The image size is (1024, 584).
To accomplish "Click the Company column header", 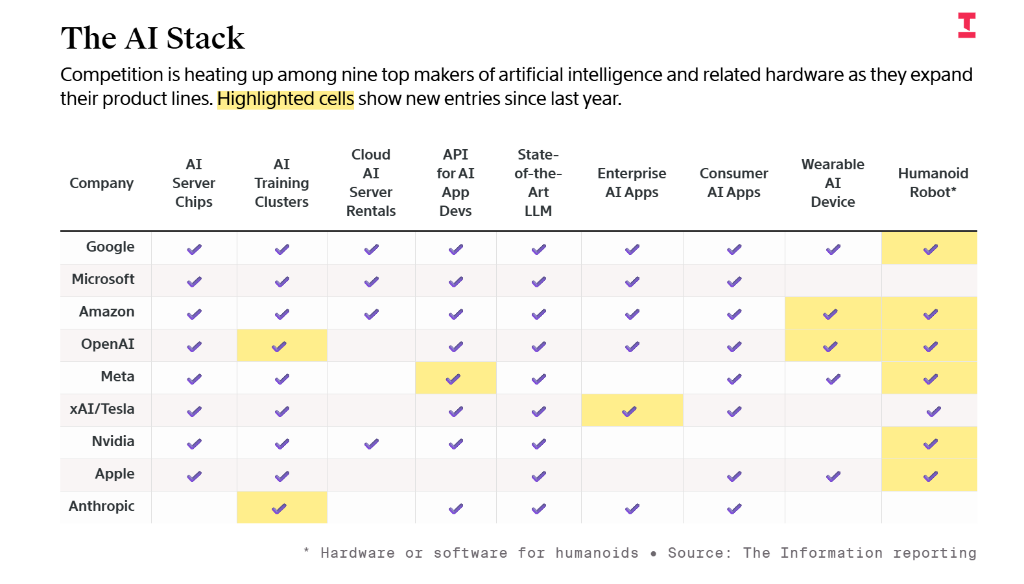I will click(x=101, y=183).
